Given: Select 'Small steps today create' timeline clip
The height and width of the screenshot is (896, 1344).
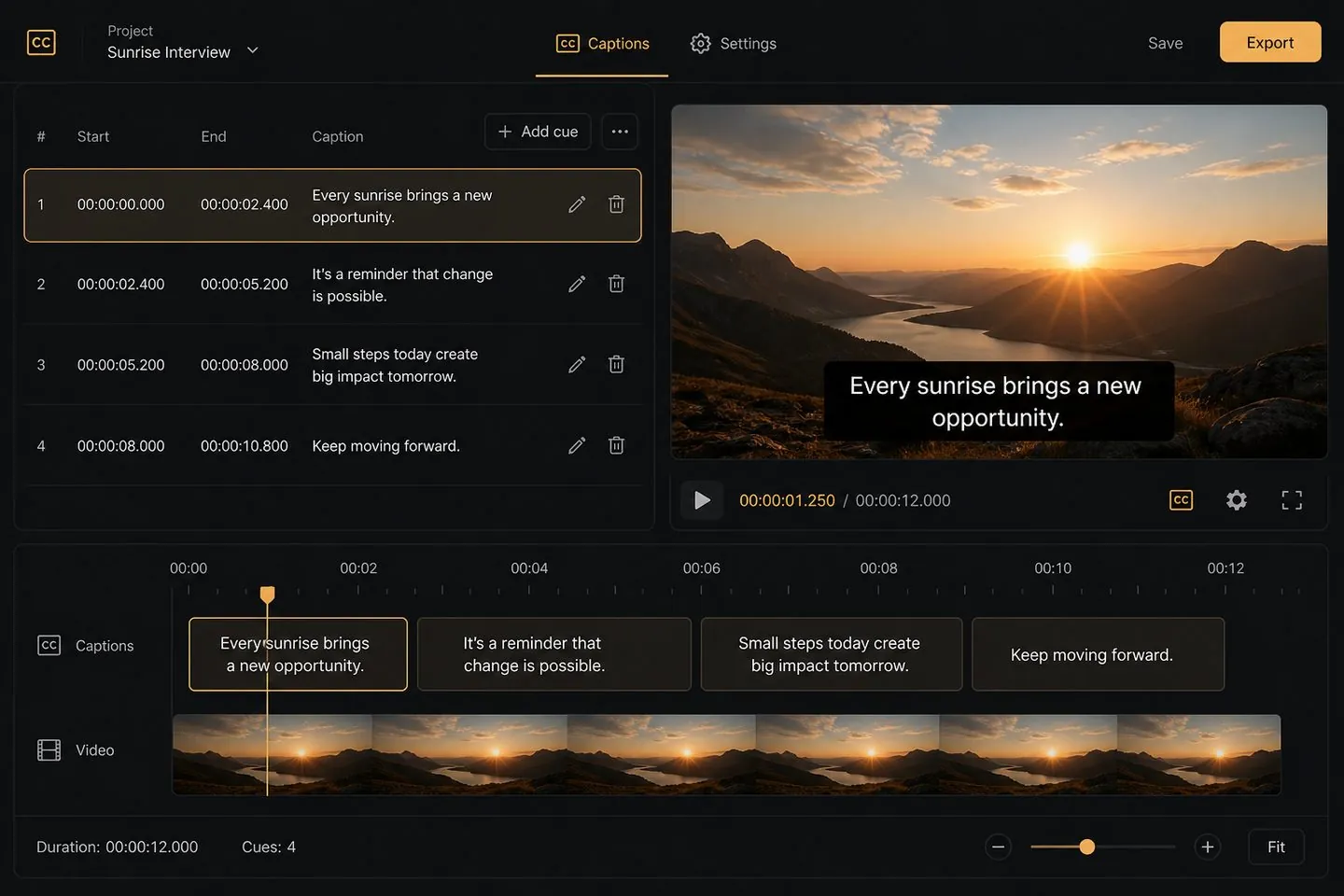Looking at the screenshot, I should pyautogui.click(x=832, y=654).
